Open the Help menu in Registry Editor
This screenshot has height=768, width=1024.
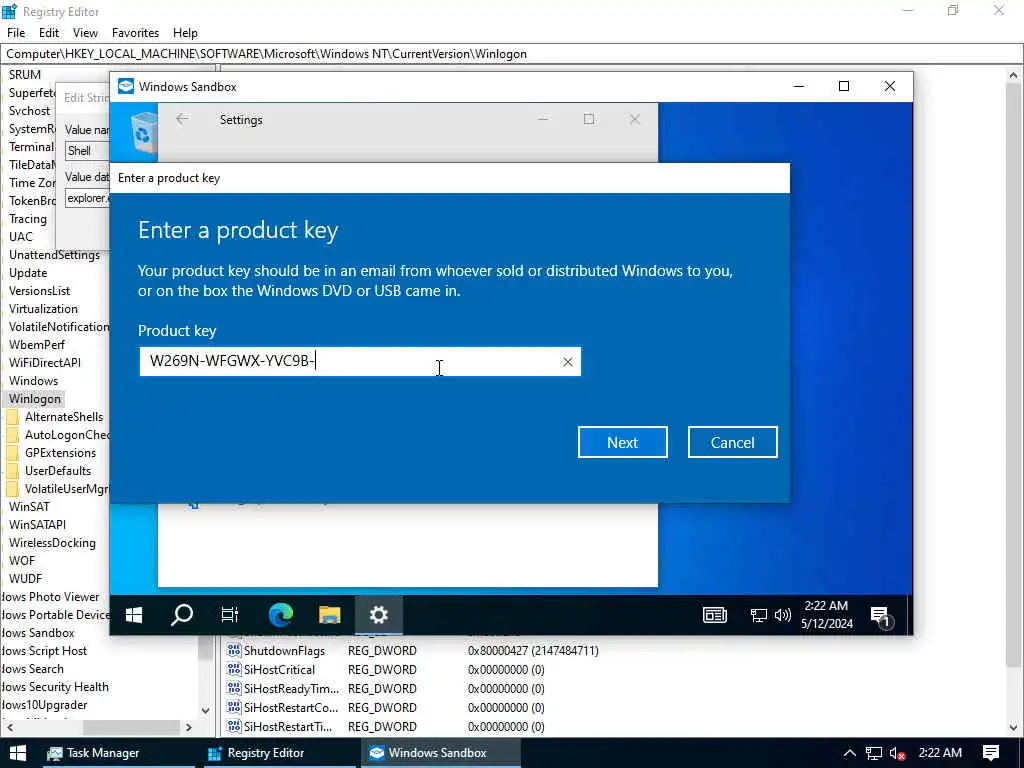tap(185, 33)
